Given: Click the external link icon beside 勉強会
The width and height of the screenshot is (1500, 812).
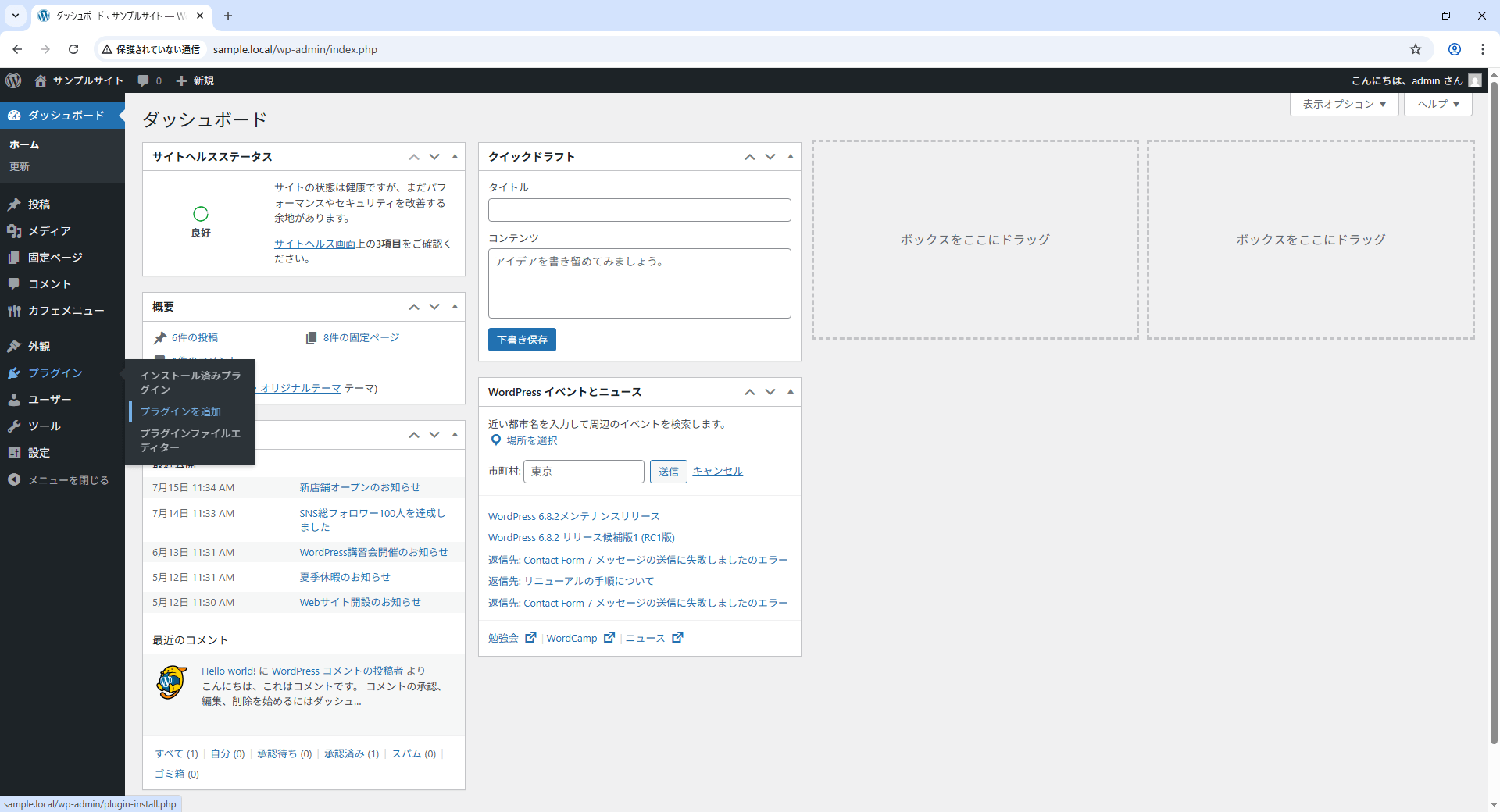Looking at the screenshot, I should [530, 637].
